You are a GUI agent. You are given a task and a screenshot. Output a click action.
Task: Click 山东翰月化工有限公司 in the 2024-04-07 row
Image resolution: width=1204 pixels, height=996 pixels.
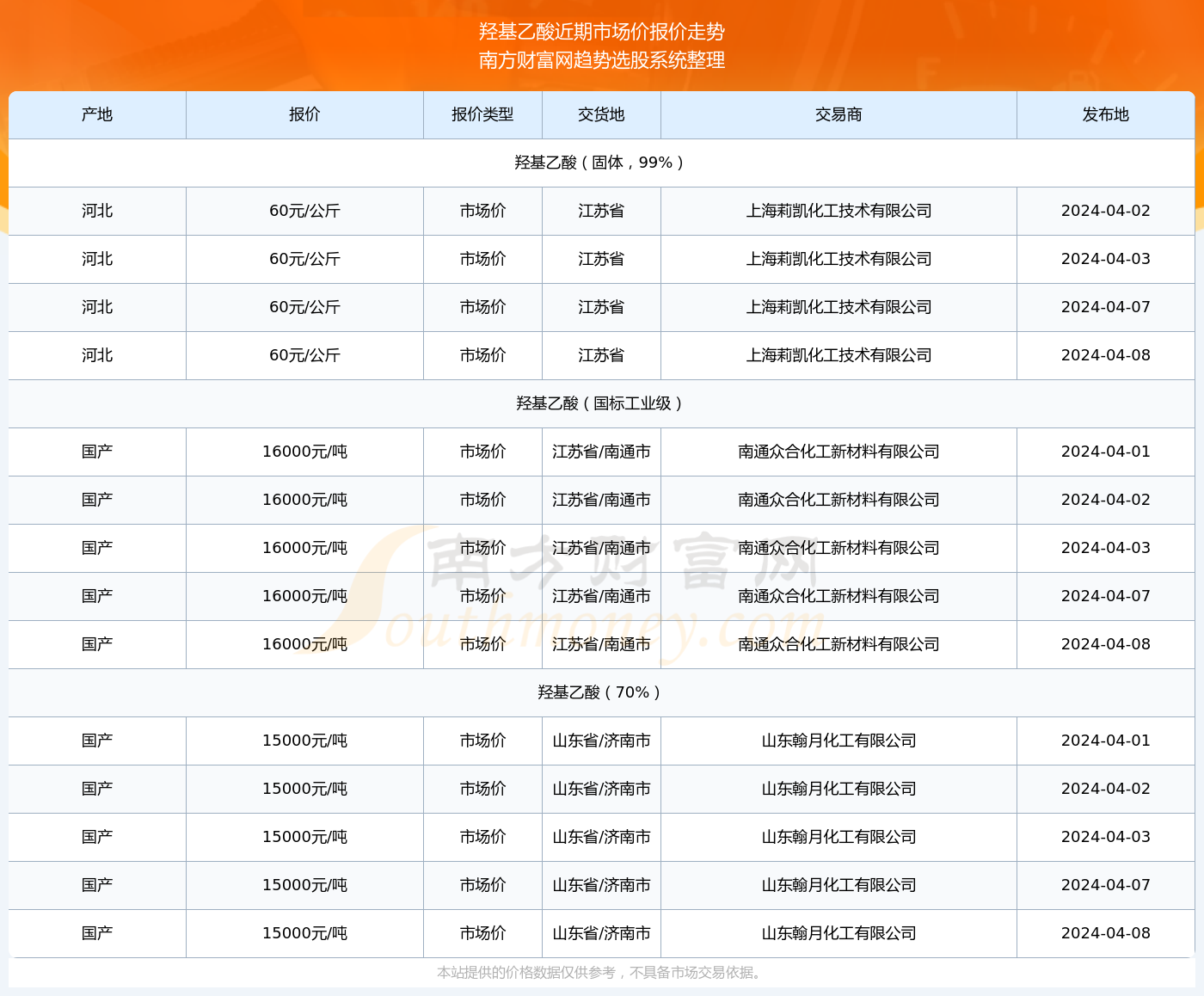[838, 885]
